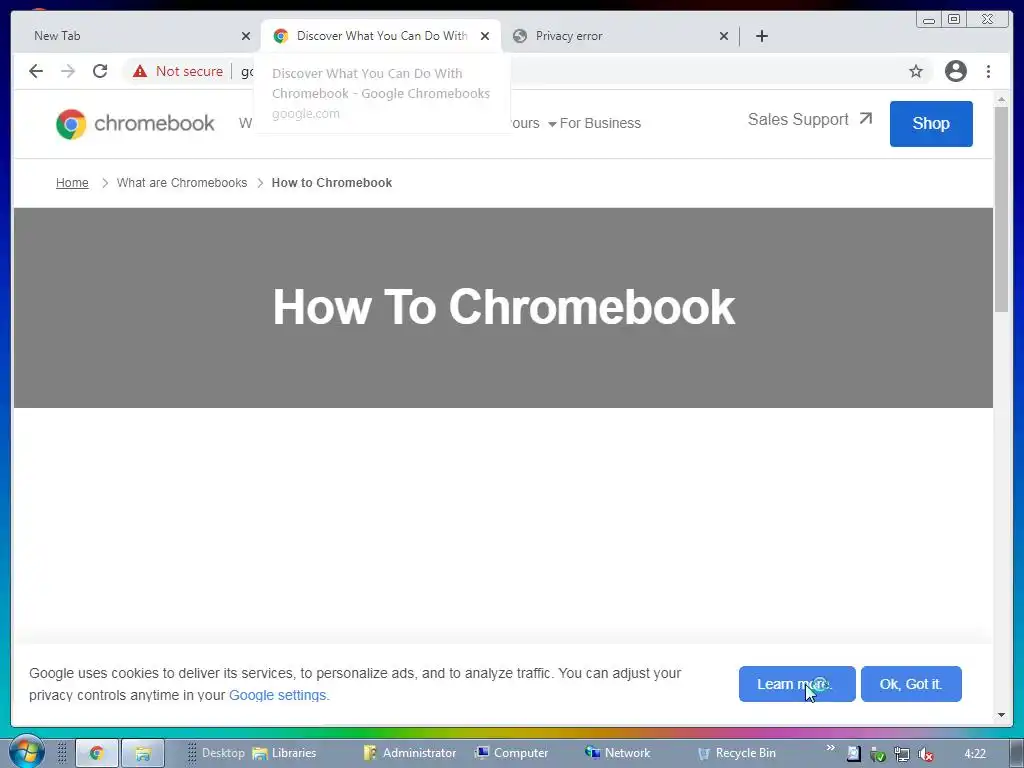Open Recycle Bin from the taskbar toolbar

(x=737, y=753)
